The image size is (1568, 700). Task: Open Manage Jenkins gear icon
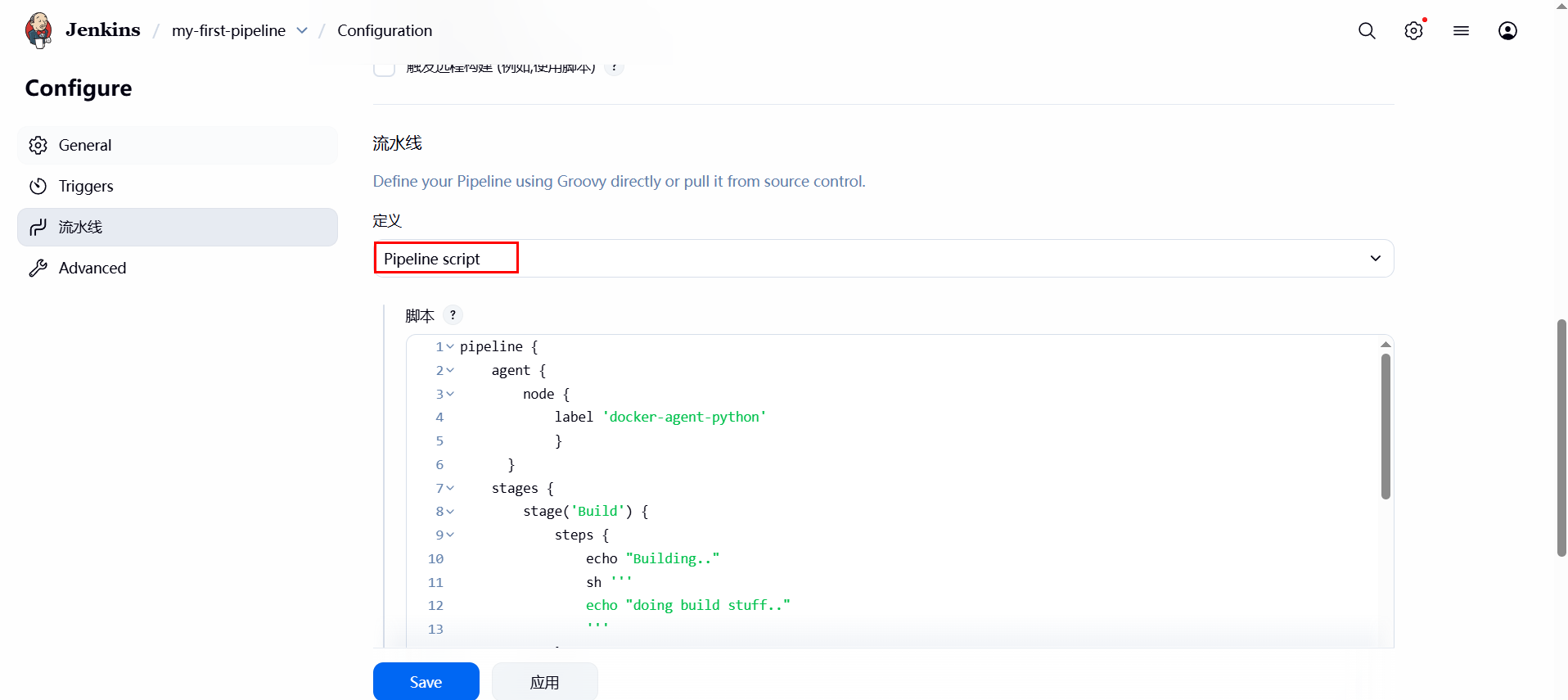coord(1413,31)
